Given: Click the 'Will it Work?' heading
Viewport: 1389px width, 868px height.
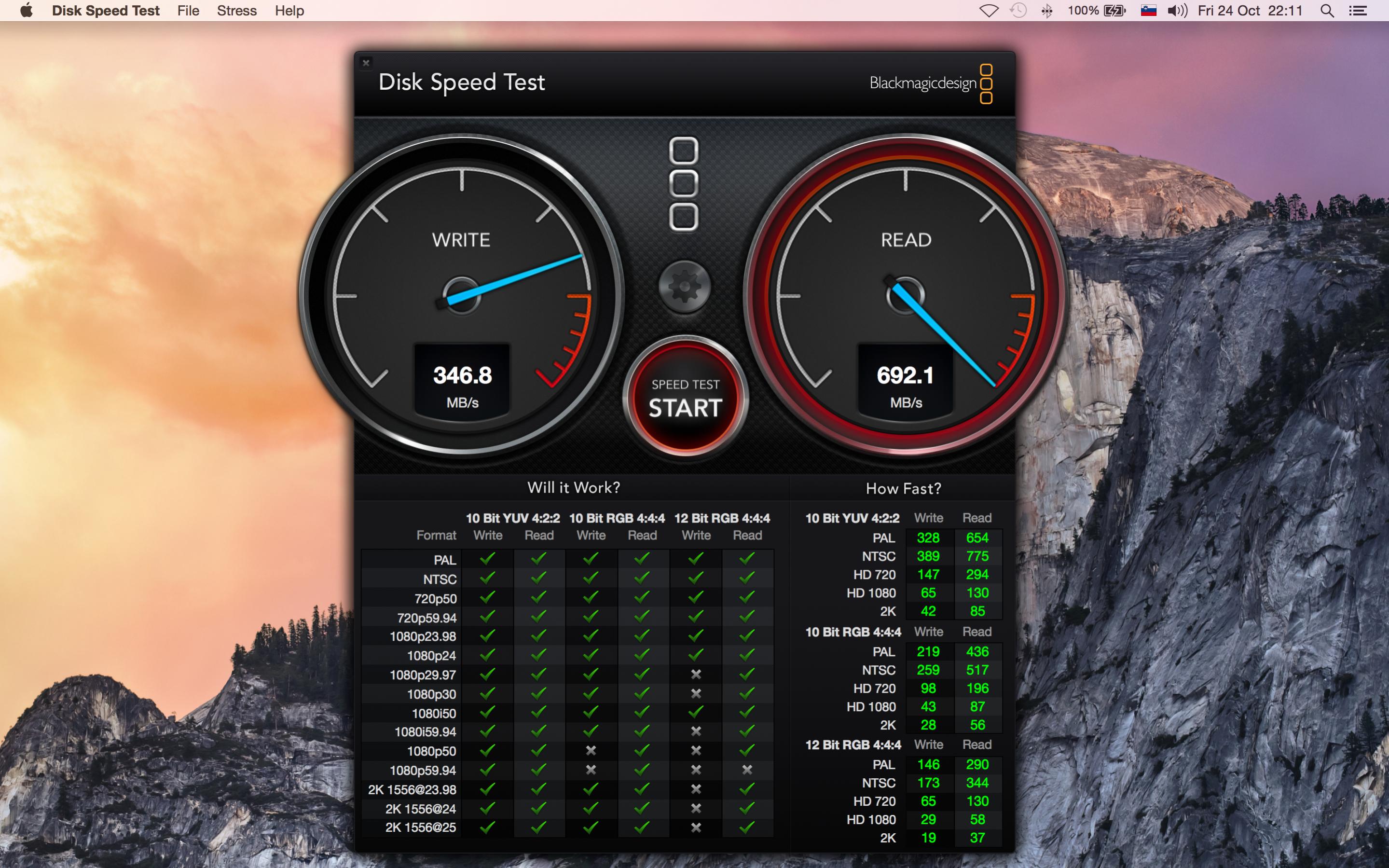Looking at the screenshot, I should (x=573, y=487).
